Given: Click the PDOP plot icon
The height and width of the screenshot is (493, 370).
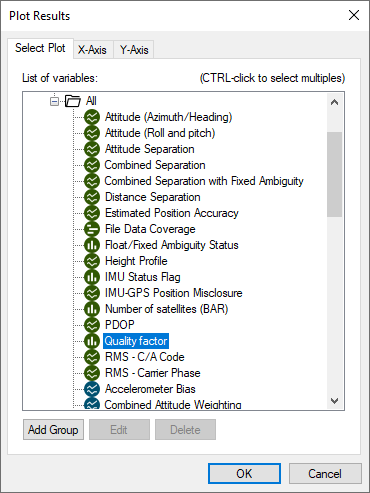Looking at the screenshot, I should click(x=92, y=325).
